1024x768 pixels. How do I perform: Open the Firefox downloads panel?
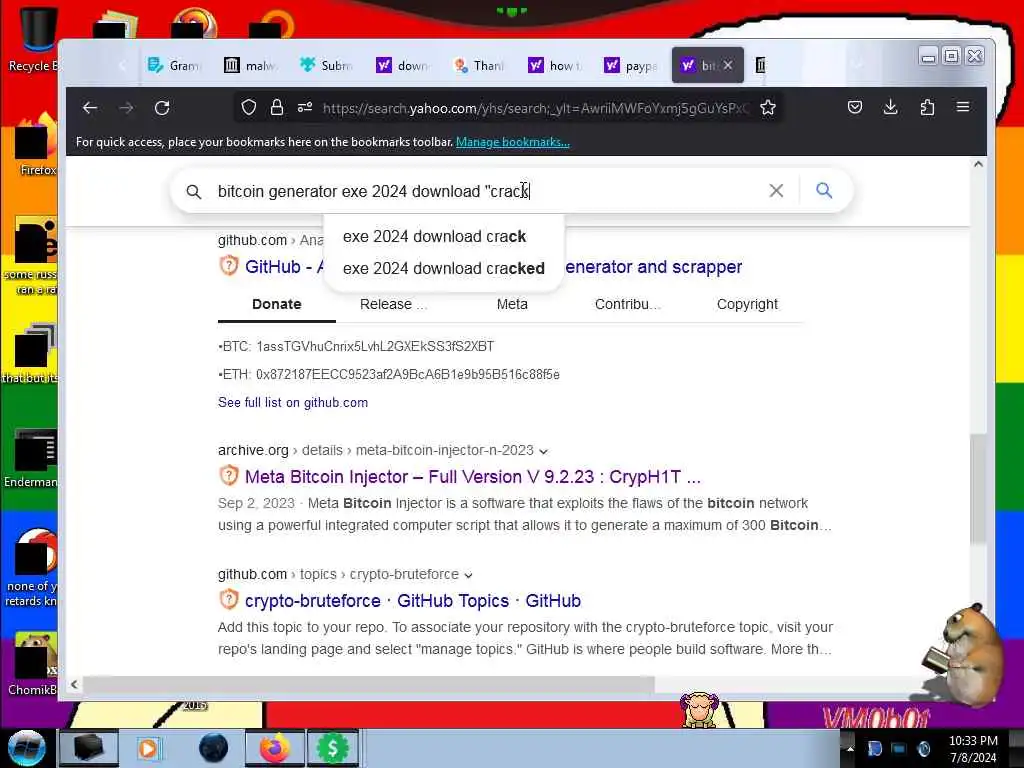(x=890, y=107)
